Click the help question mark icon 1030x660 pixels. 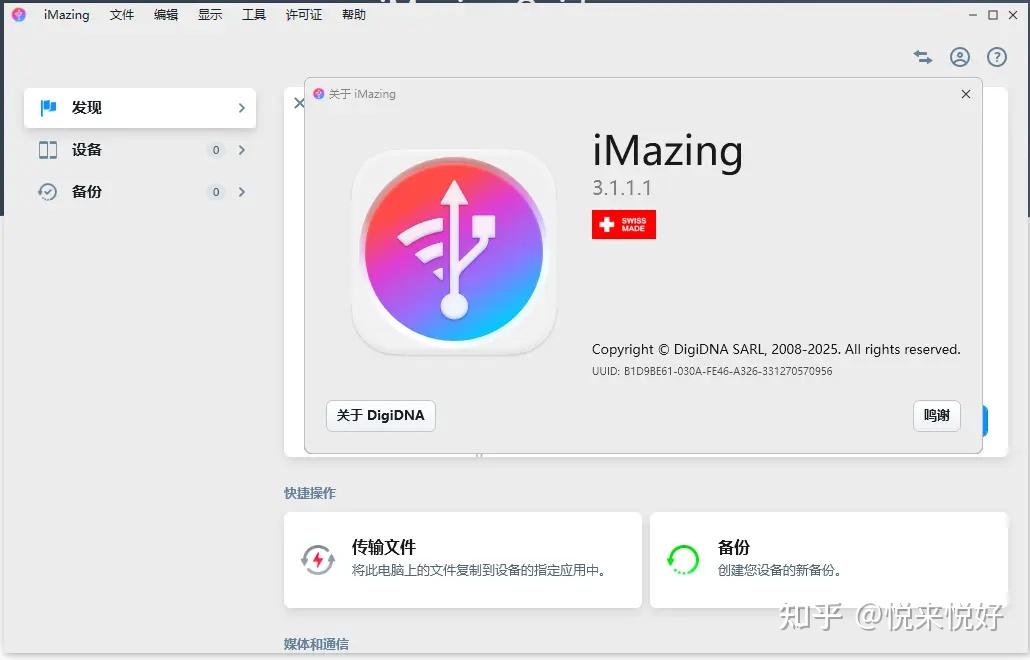pyautogui.click(x=996, y=57)
